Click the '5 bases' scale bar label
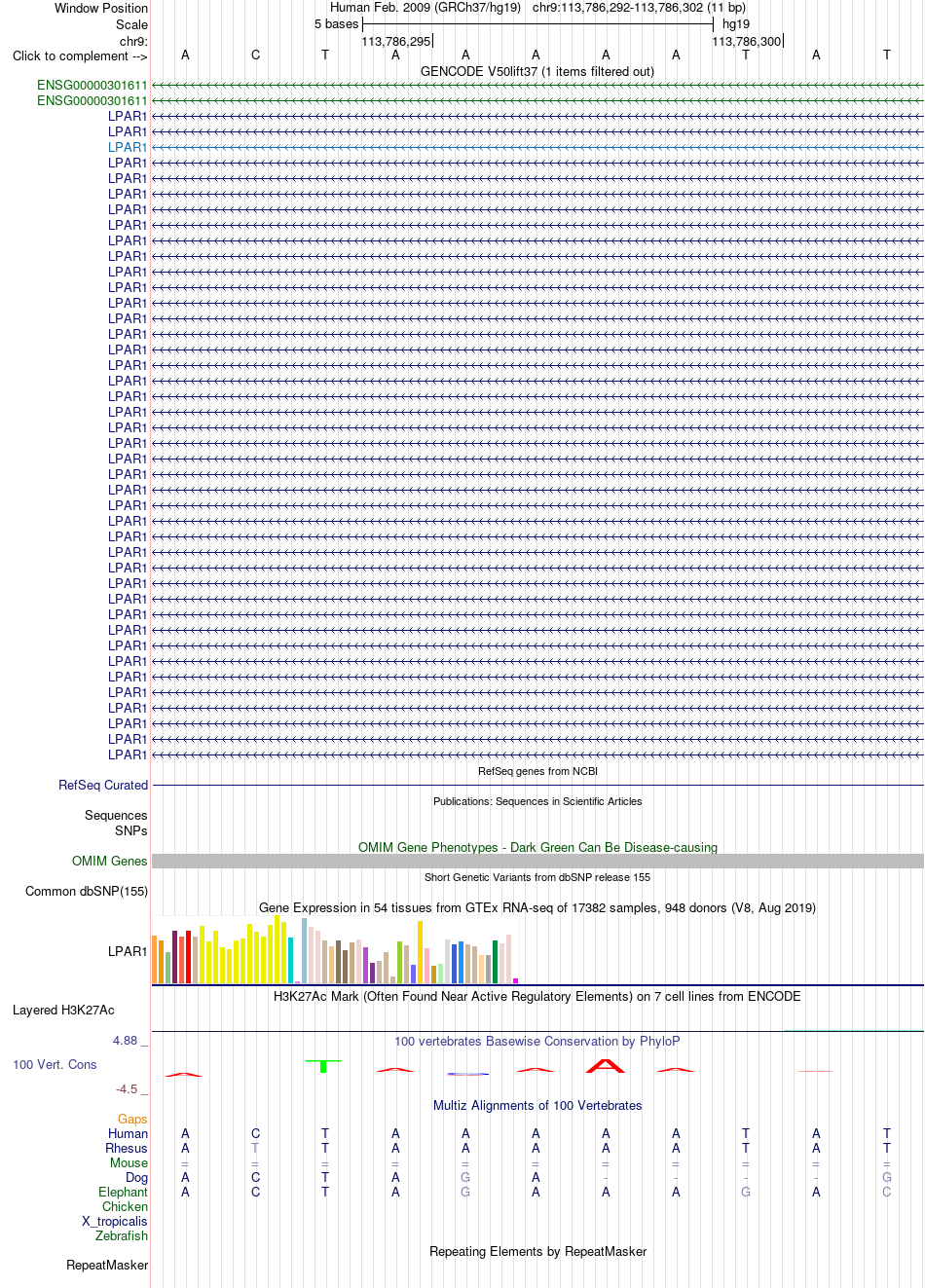Screen dimensions: 925x1288 pyautogui.click(x=336, y=24)
